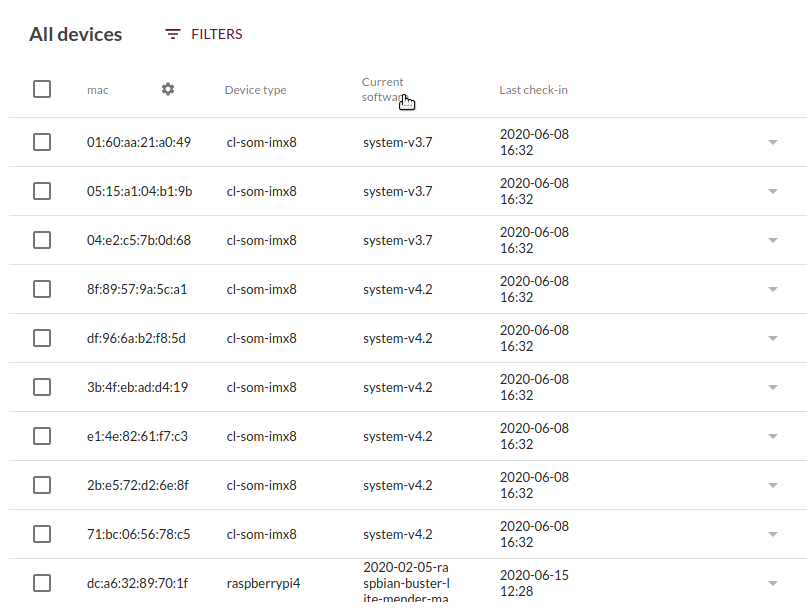The height and width of the screenshot is (611, 807).
Task: Toggle the select-all devices checkbox
Action: (42, 88)
